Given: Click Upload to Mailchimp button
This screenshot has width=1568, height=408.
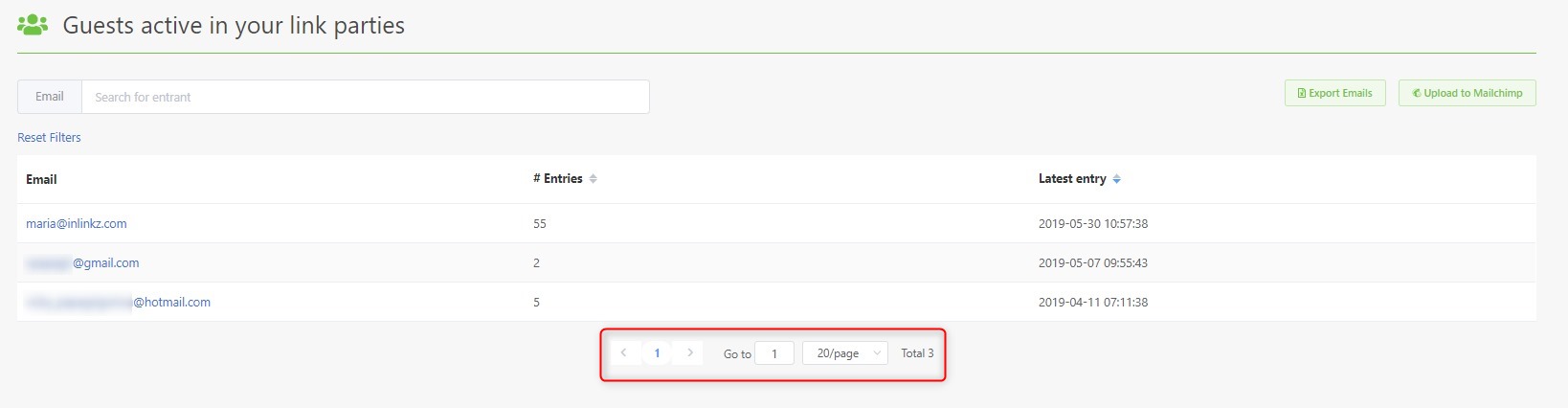Looking at the screenshot, I should [1467, 93].
